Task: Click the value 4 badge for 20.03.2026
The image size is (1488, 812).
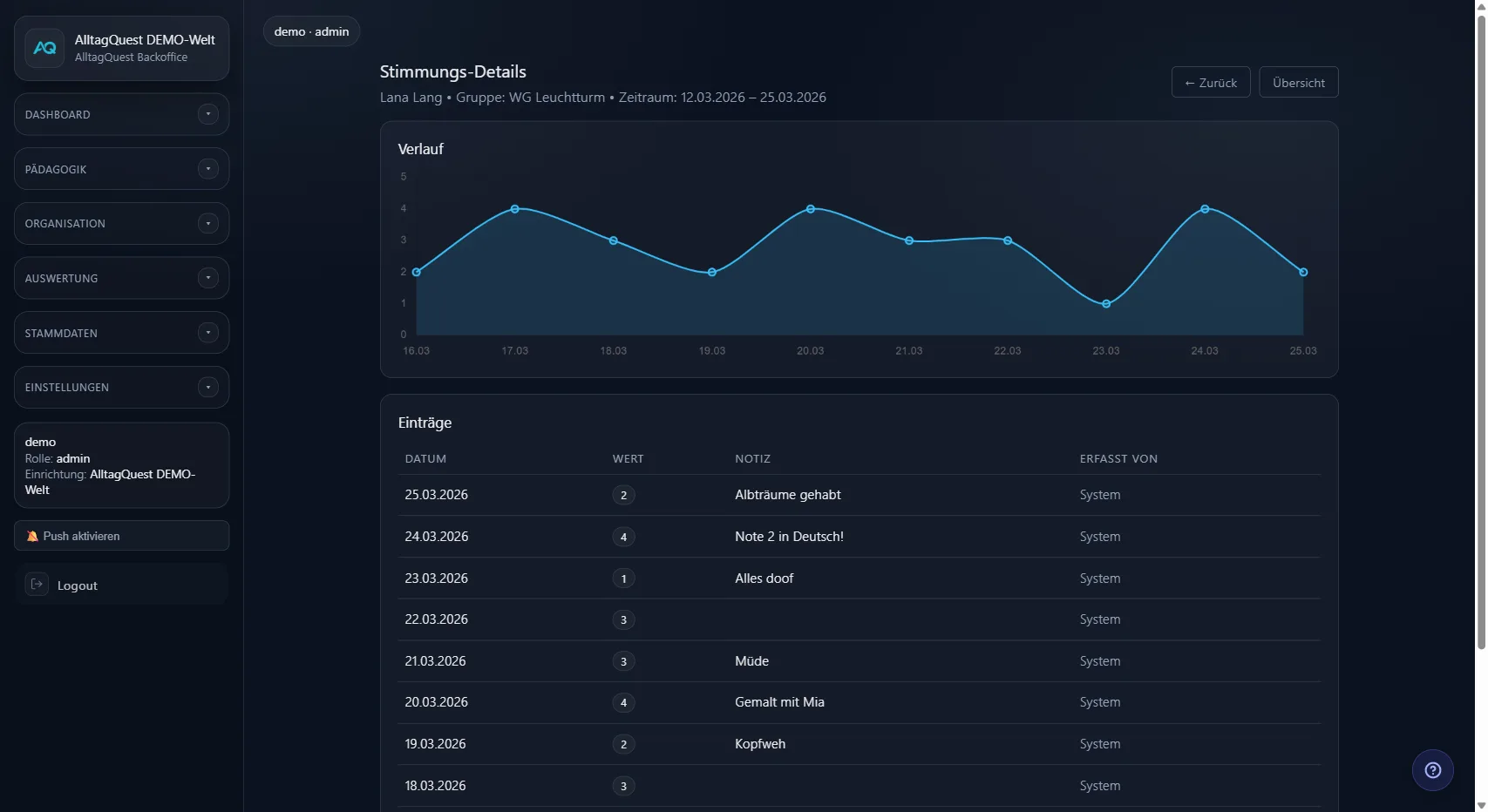Action: [x=623, y=703]
